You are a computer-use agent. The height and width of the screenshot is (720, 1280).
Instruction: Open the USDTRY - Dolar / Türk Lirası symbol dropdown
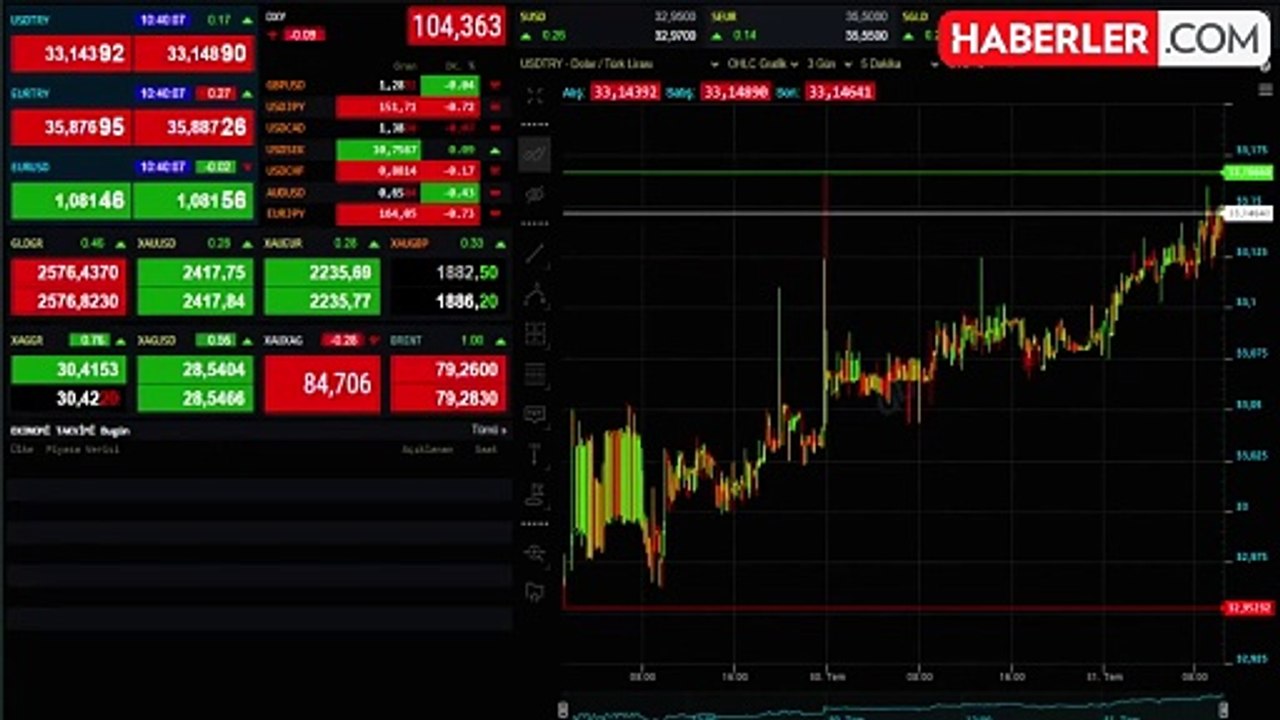click(x=620, y=64)
